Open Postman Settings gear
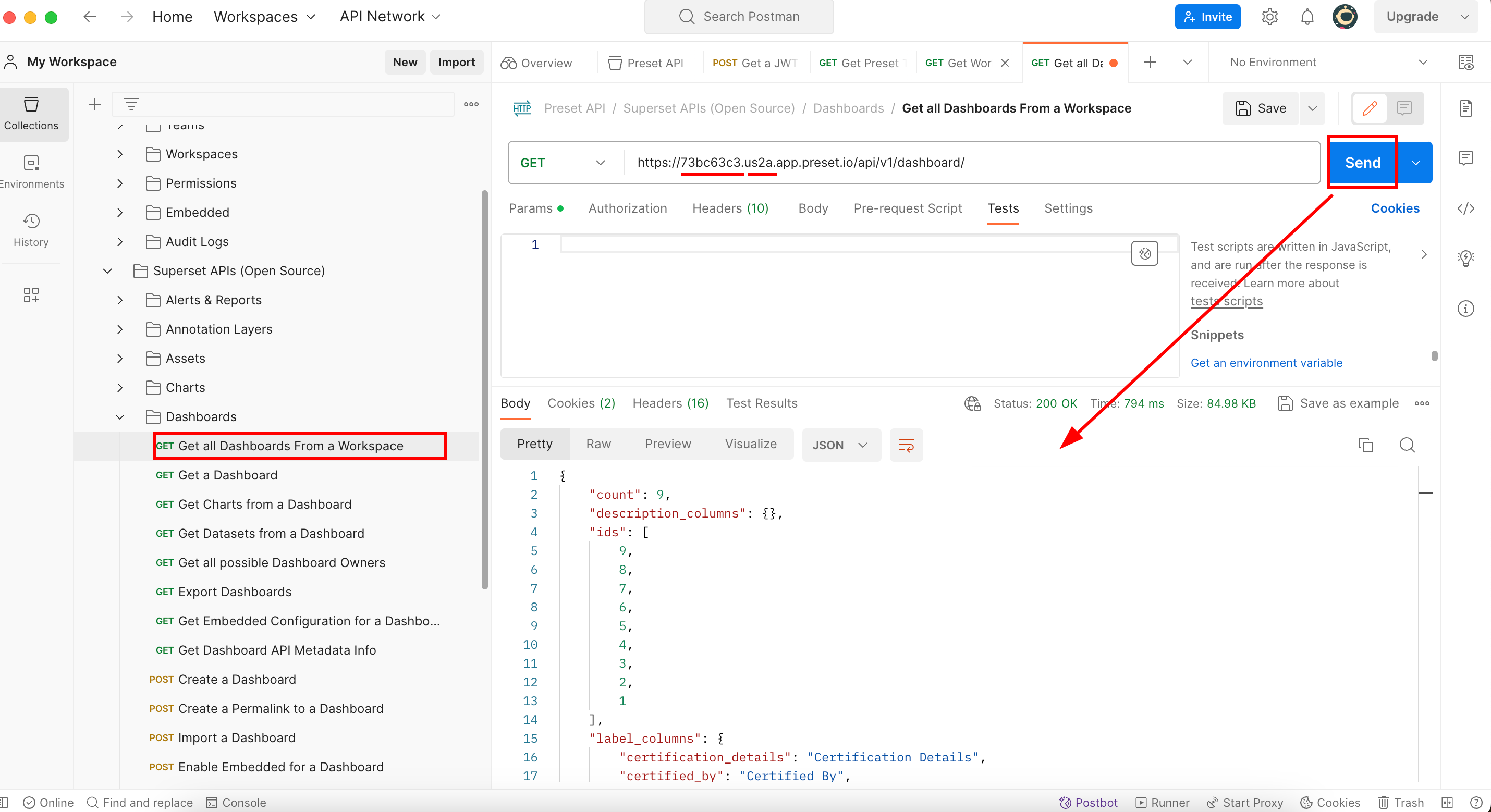1491x812 pixels. coord(1270,16)
